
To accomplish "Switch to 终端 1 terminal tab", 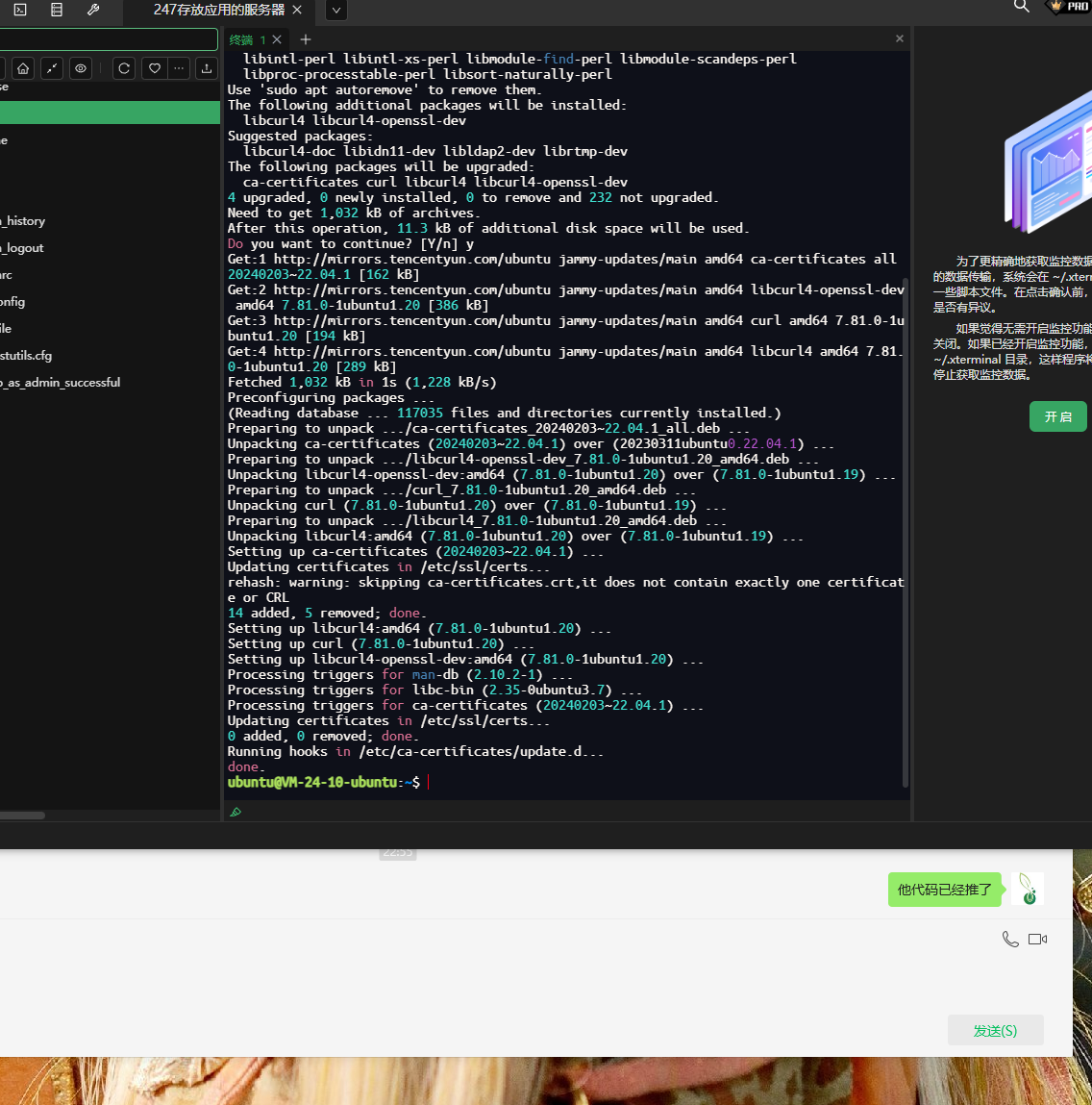I will pyautogui.click(x=247, y=40).
